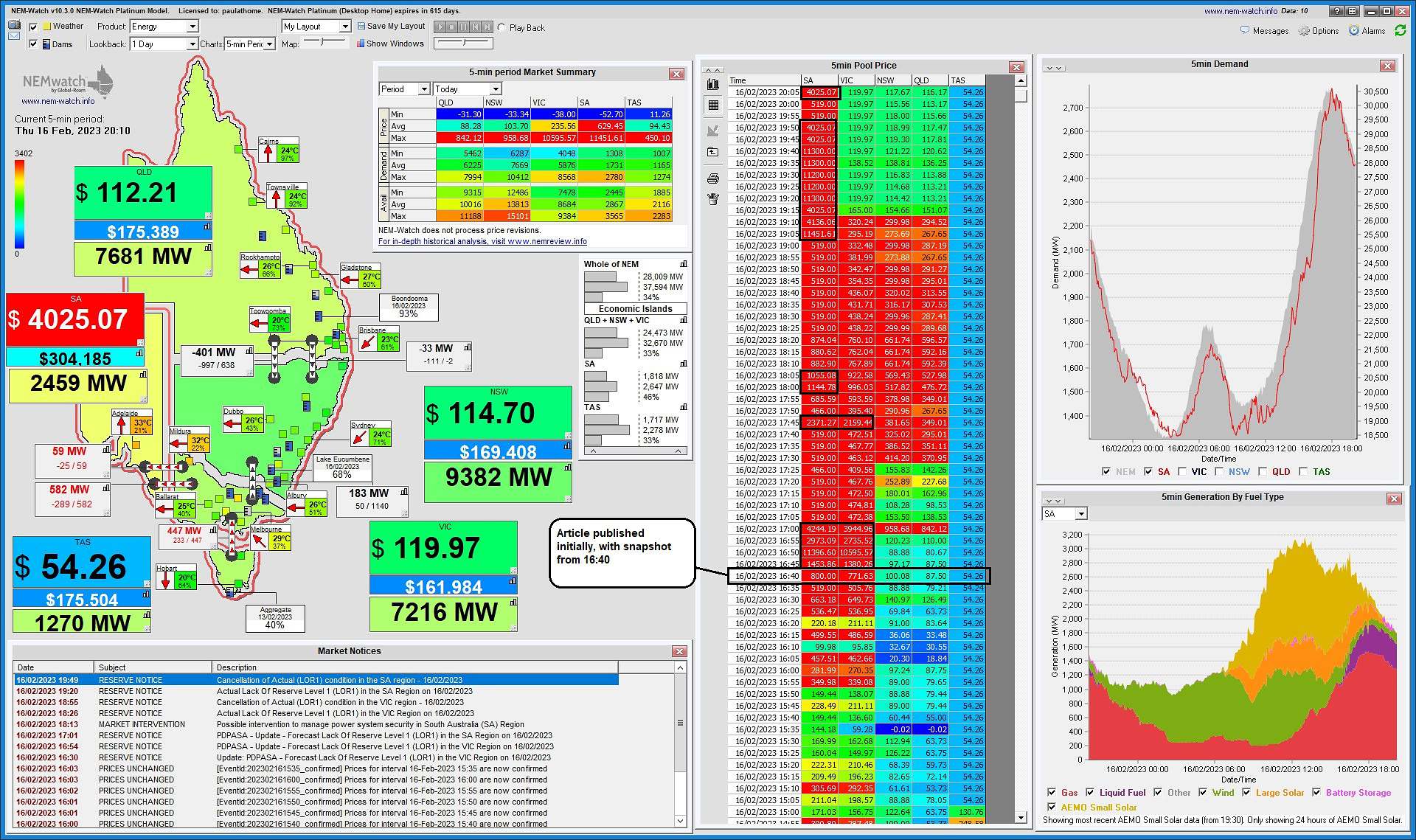The width and height of the screenshot is (1416, 840).
Task: Click the playback play button
Action: click(440, 27)
